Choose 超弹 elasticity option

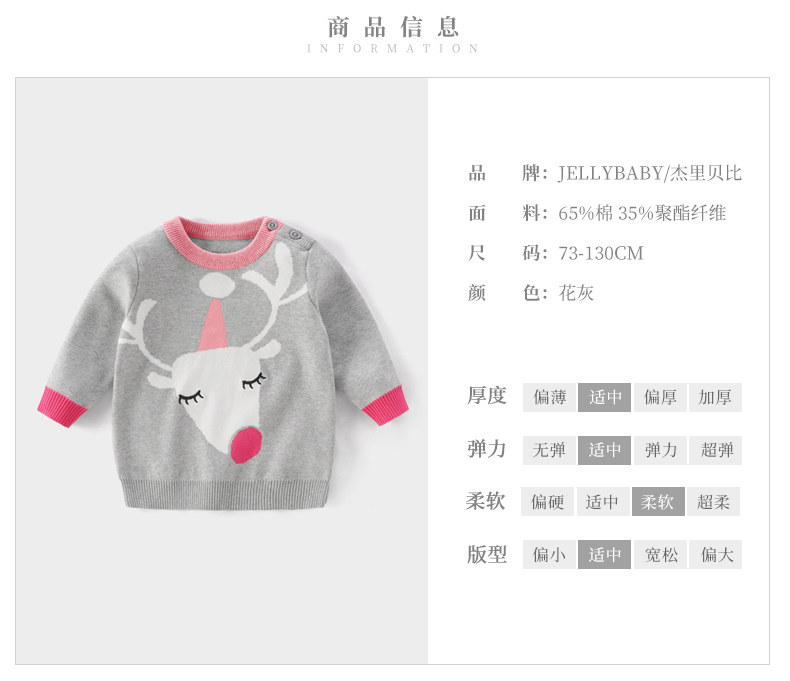pyautogui.click(x=715, y=450)
